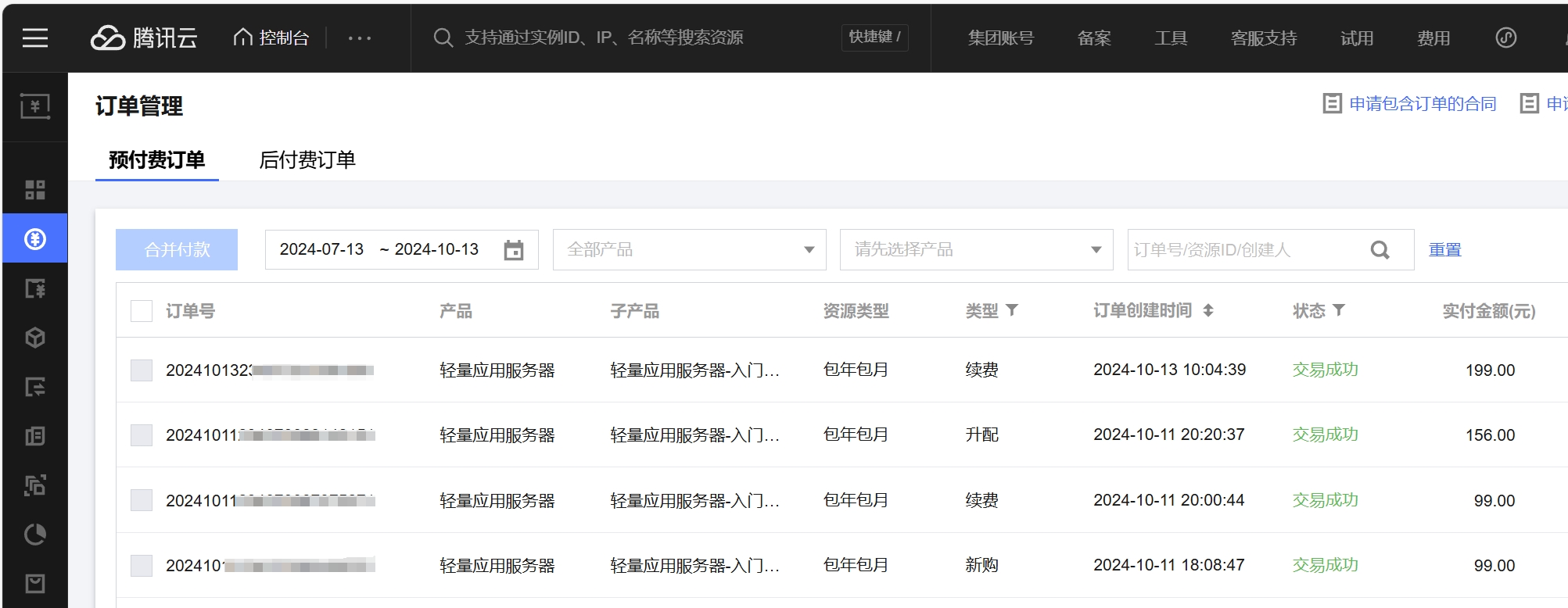This screenshot has height=608, width=1568.
Task: Click the Tencent Cloud logo
Action: click(x=144, y=38)
